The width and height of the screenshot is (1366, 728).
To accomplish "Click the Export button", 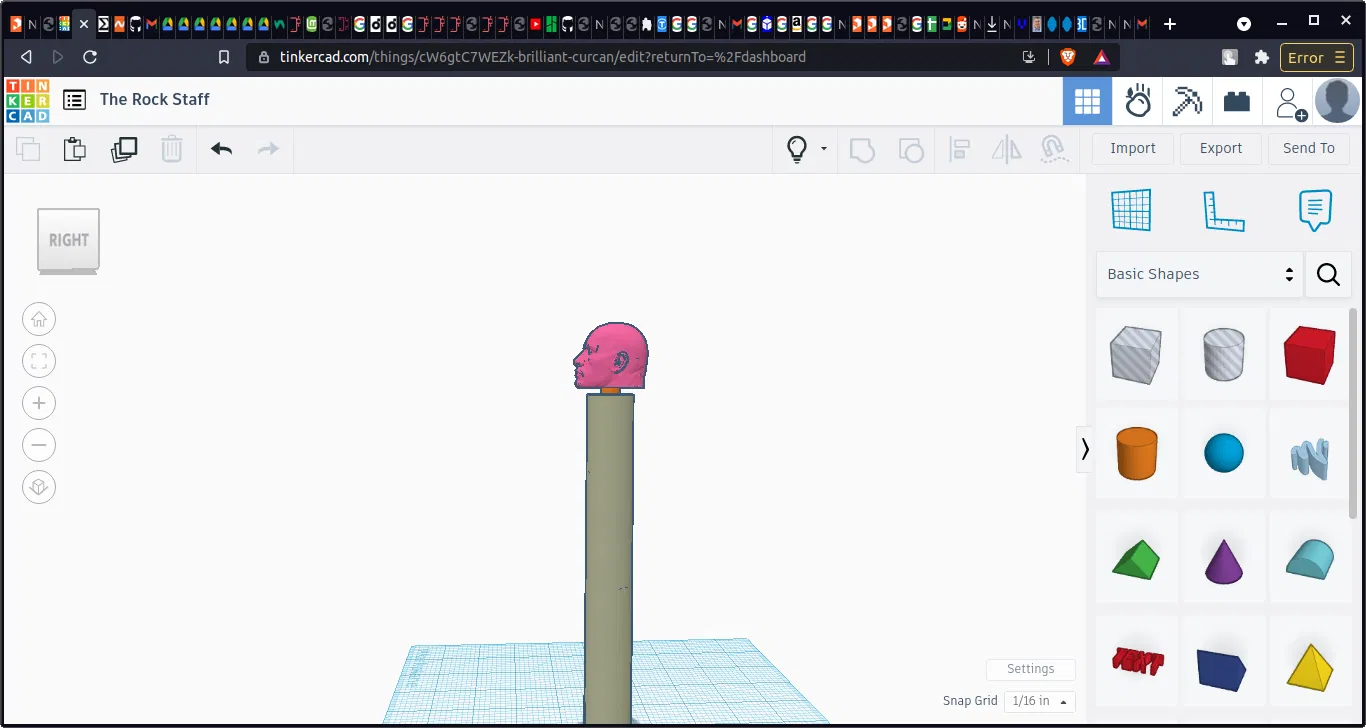I will pos(1221,148).
